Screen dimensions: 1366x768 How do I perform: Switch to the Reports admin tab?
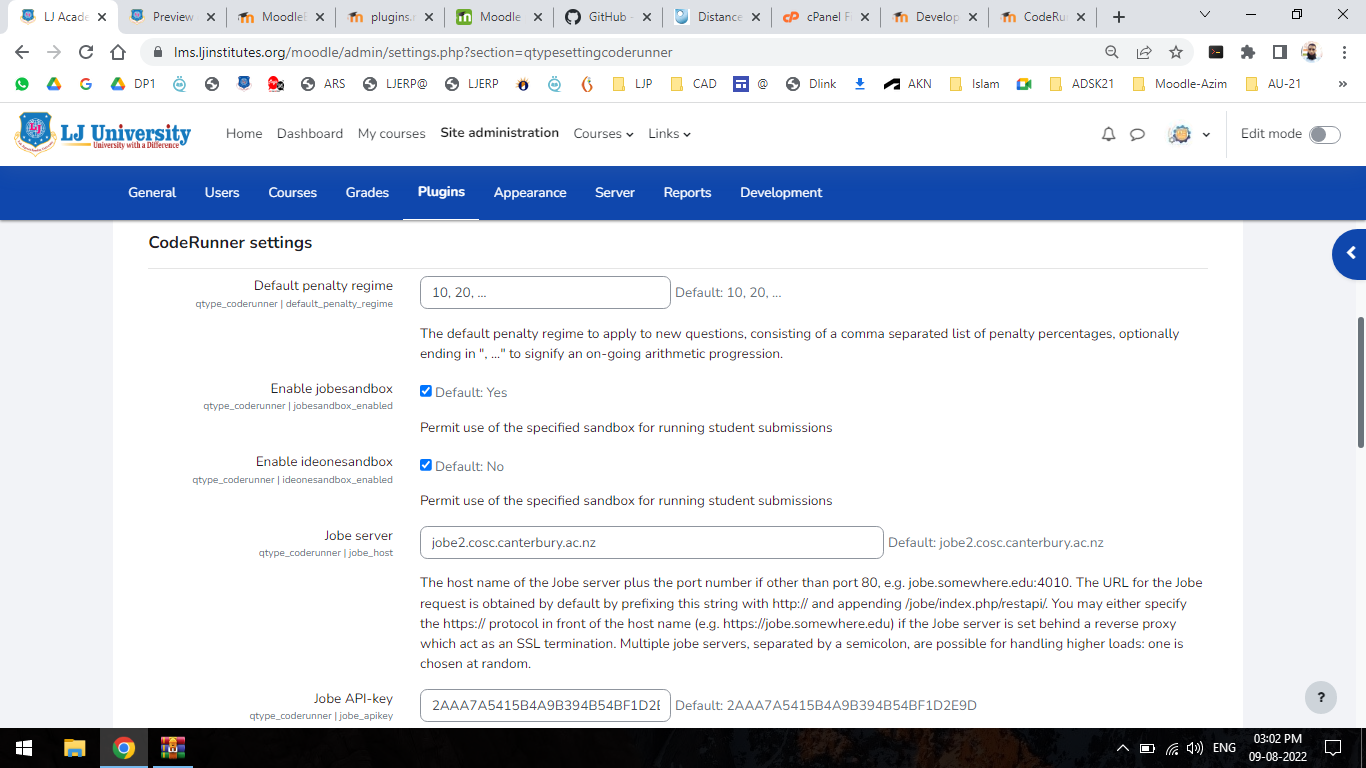coord(687,193)
